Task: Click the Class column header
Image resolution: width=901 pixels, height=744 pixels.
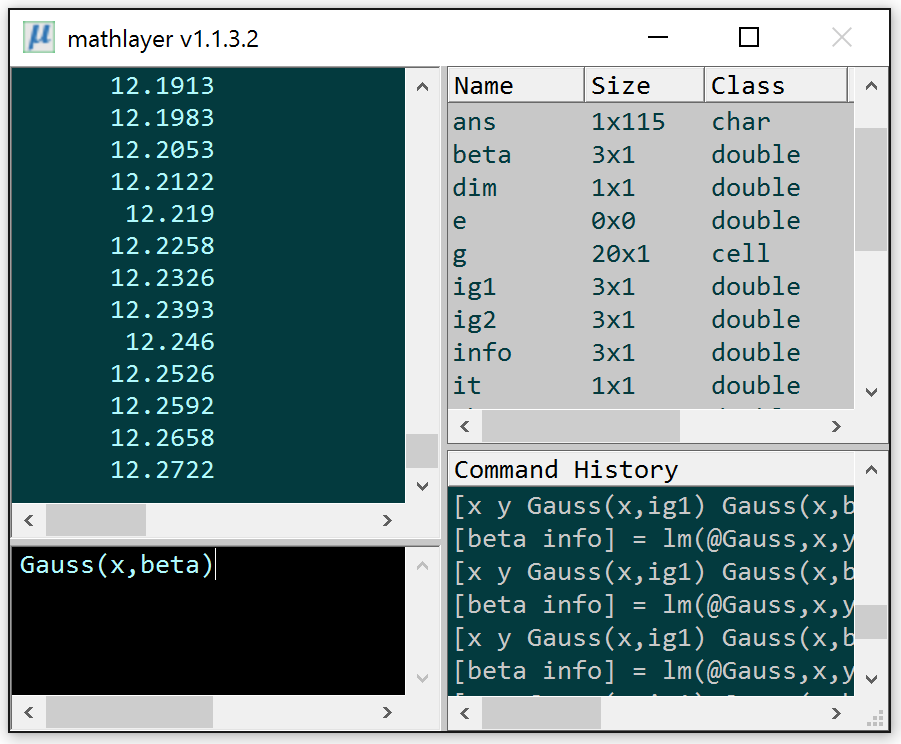Action: coord(774,86)
